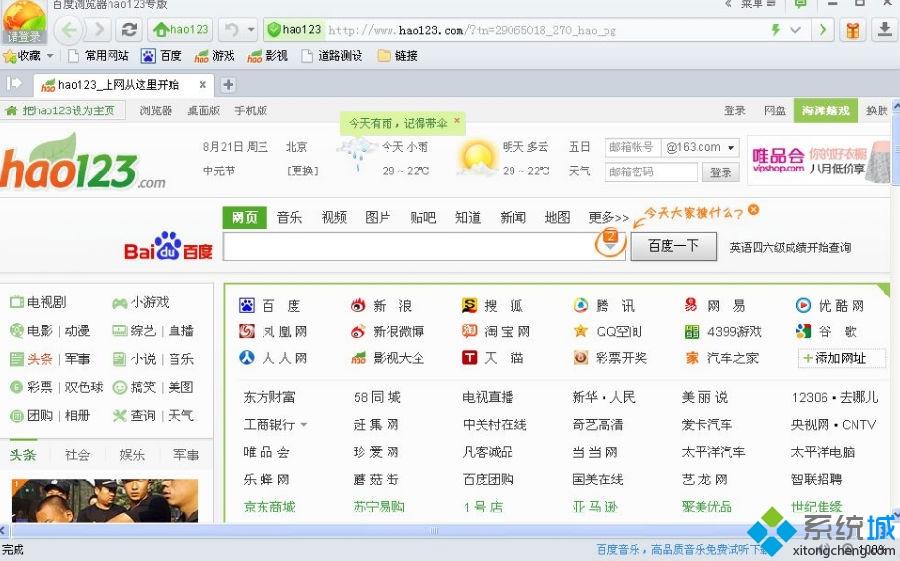The image size is (900, 561).
Task: Open the orange hot-search dropdown in search box
Action: pyautogui.click(x=610, y=241)
